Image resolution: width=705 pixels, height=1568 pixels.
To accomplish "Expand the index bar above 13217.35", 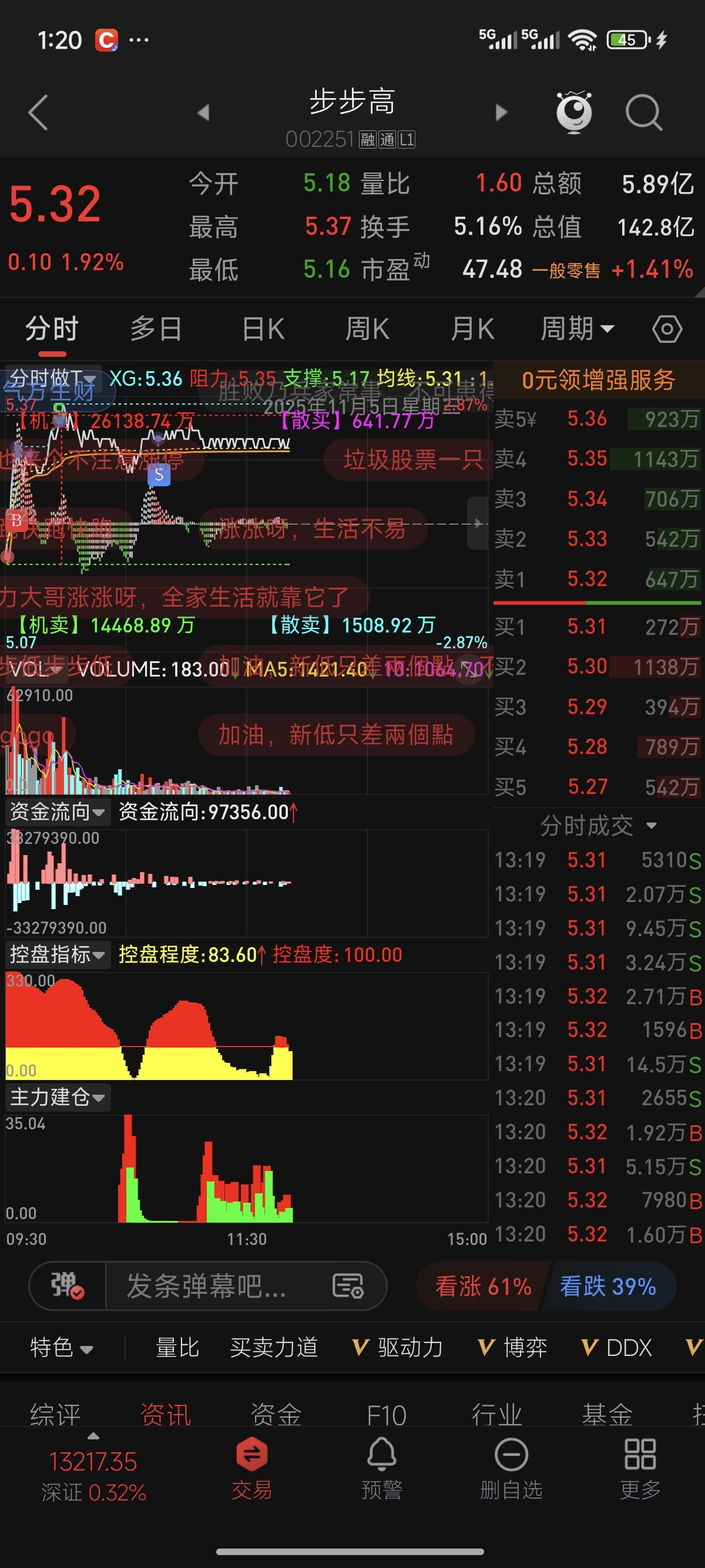I will (x=93, y=1436).
